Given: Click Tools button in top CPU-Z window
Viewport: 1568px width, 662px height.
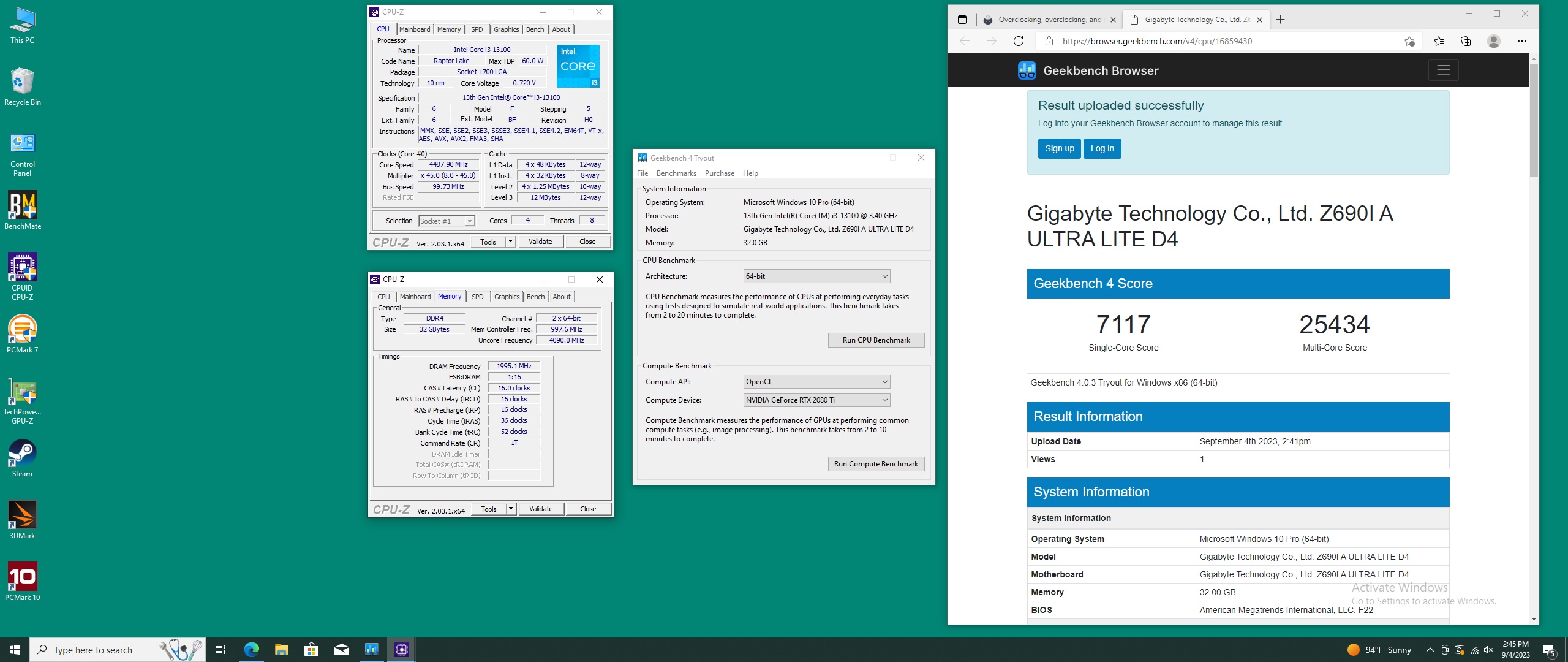Looking at the screenshot, I should 488,242.
